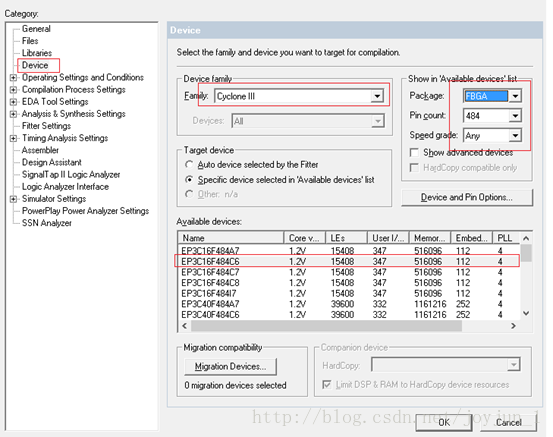Select Libraries in category tree
This screenshot has width=553, height=437.
pyautogui.click(x=37, y=53)
